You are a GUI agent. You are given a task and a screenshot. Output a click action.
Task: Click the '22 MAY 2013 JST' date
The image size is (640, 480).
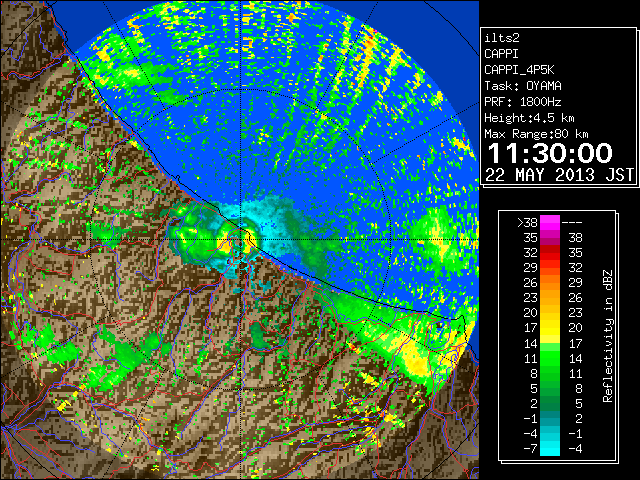click(x=559, y=175)
